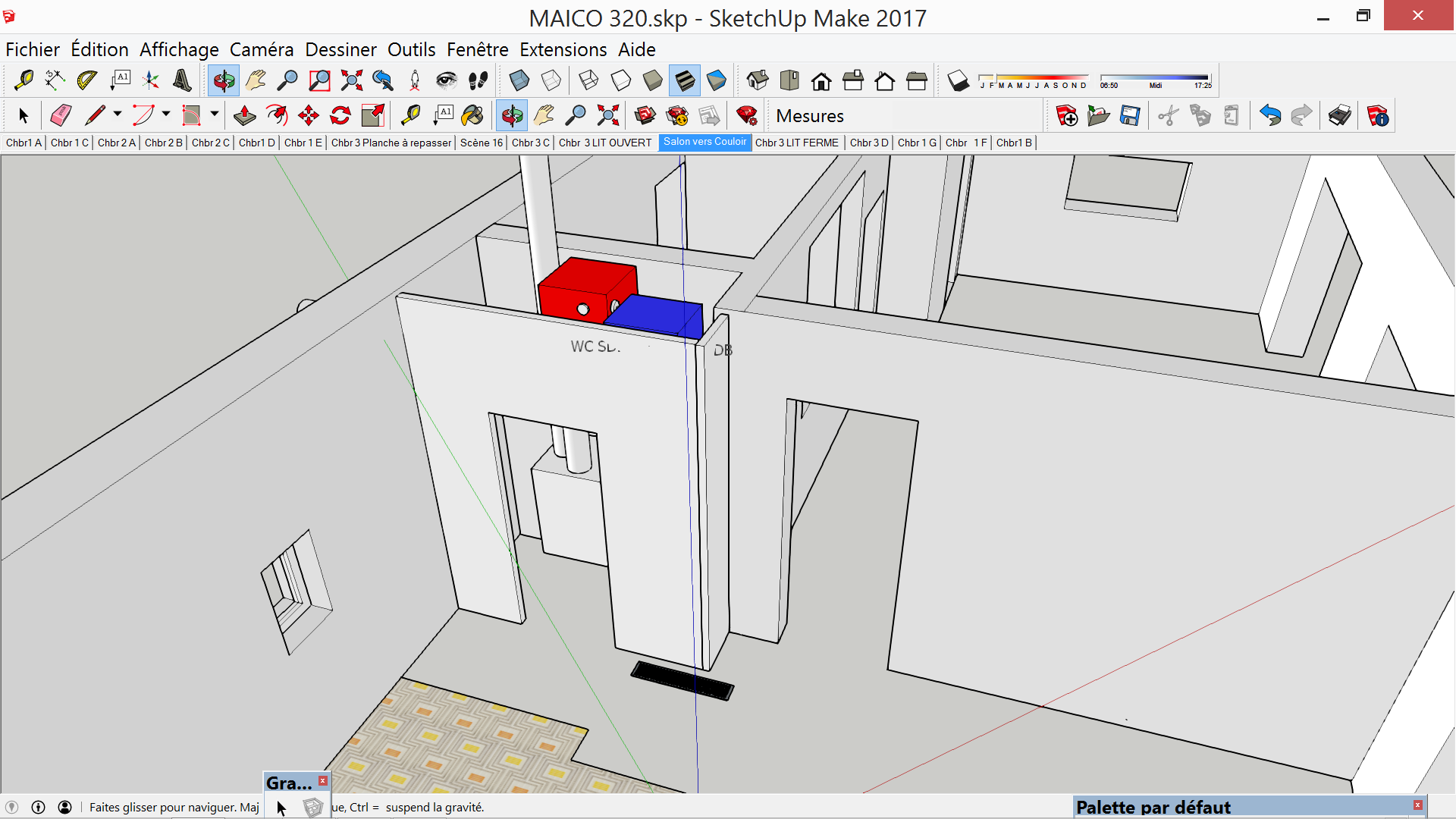Click the Undo arrow button

(1269, 115)
